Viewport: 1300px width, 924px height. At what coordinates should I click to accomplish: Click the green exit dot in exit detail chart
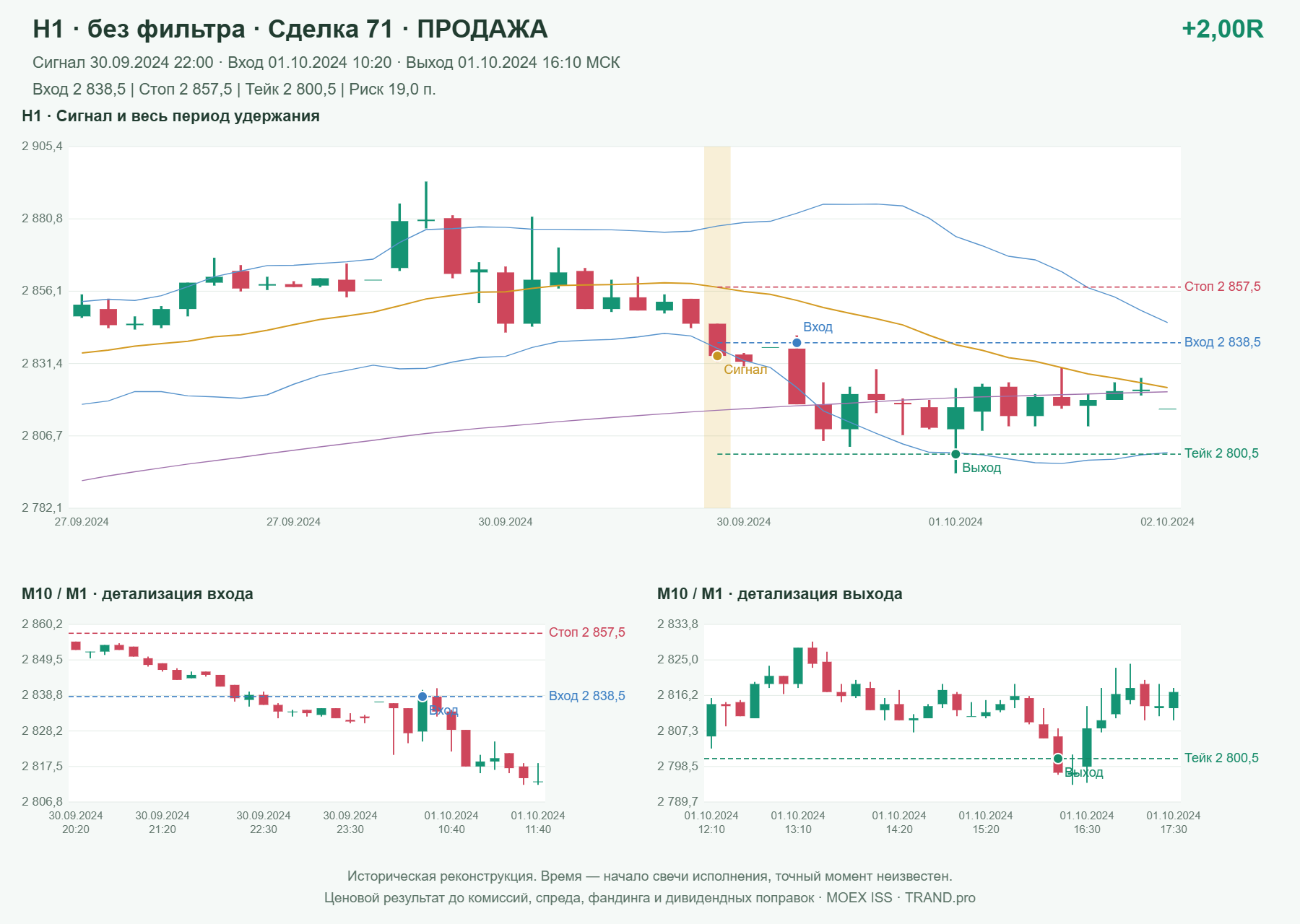1058,759
